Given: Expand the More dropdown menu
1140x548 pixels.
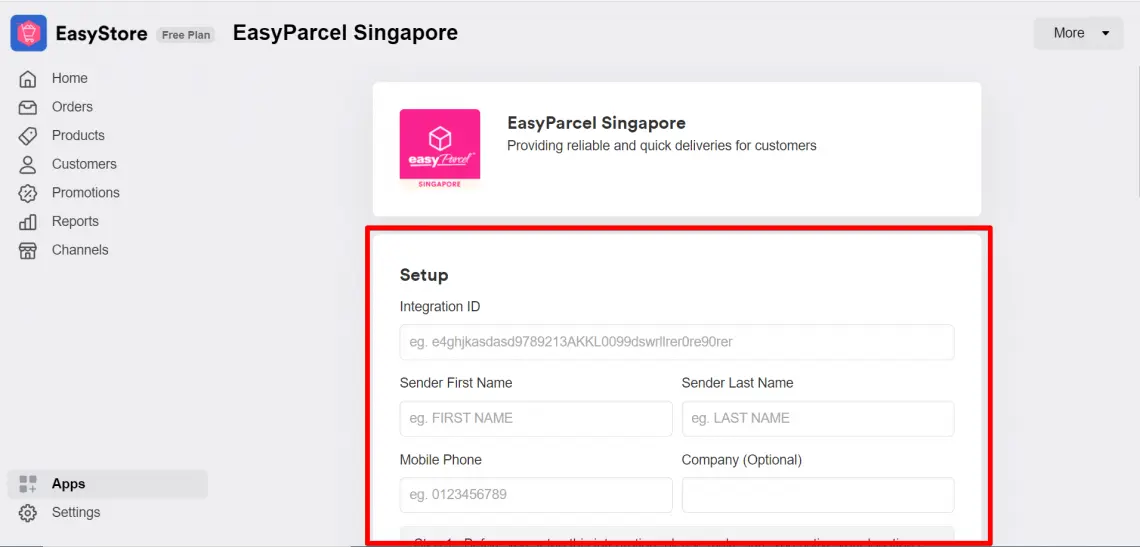Looking at the screenshot, I should [x=1078, y=33].
